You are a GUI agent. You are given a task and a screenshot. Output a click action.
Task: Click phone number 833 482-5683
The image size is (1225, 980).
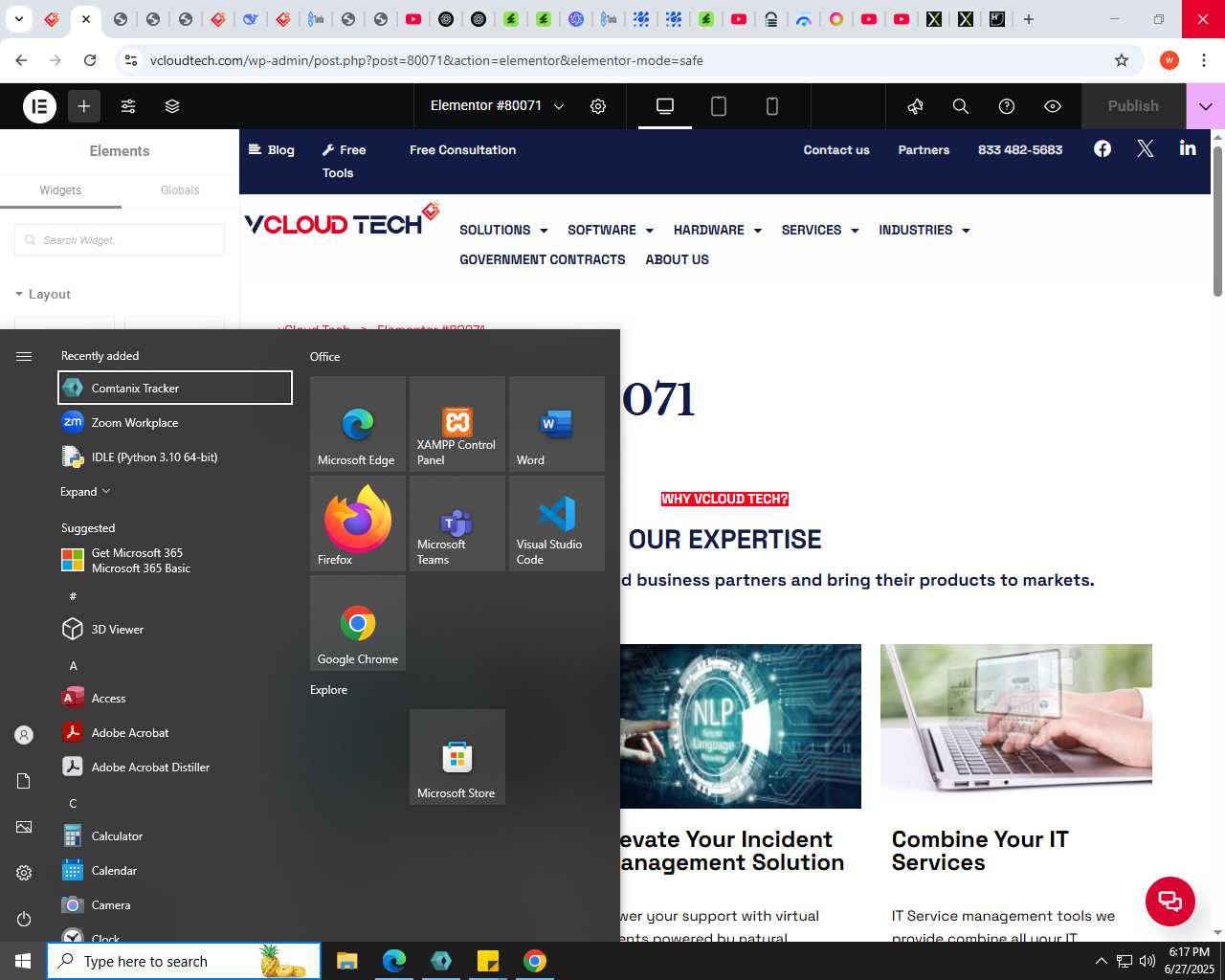pos(1020,150)
